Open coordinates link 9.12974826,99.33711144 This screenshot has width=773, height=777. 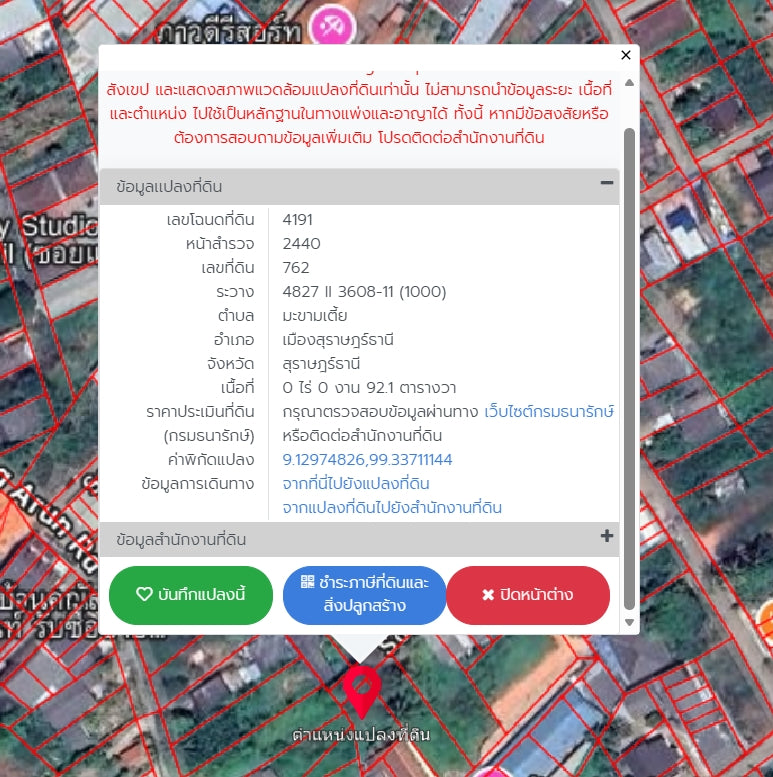[x=367, y=460]
